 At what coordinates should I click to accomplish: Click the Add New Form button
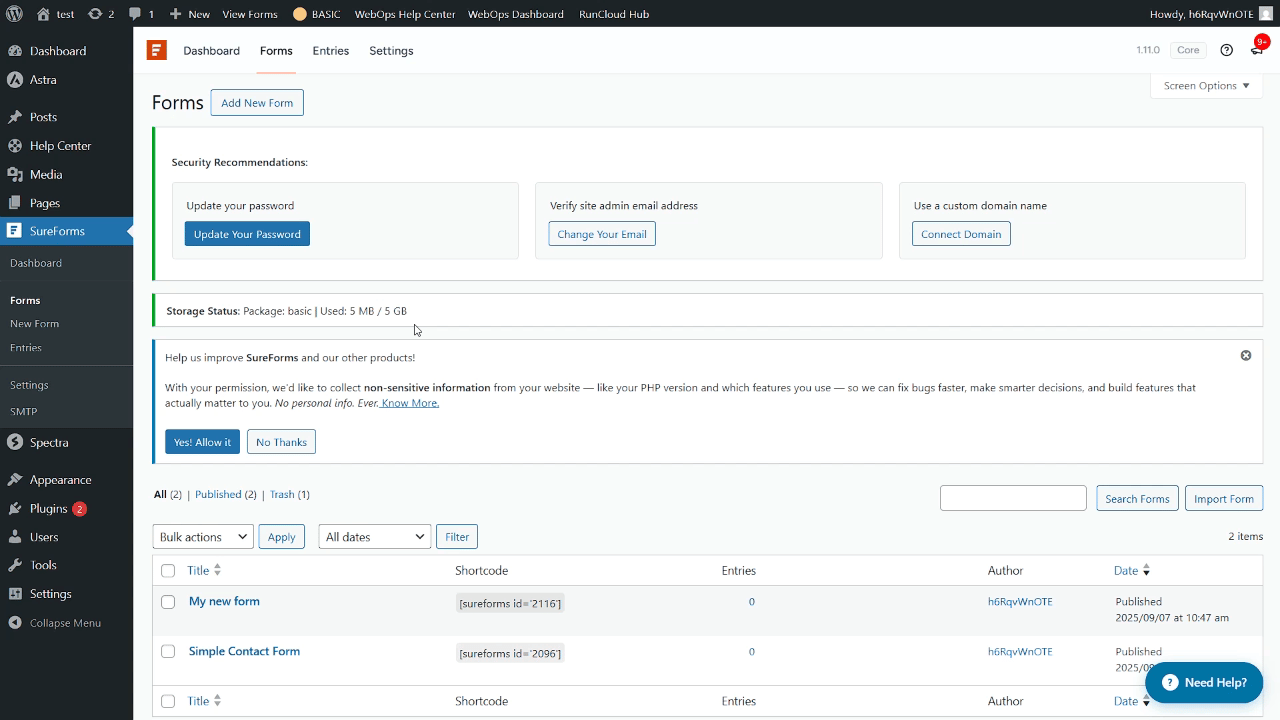(x=257, y=103)
